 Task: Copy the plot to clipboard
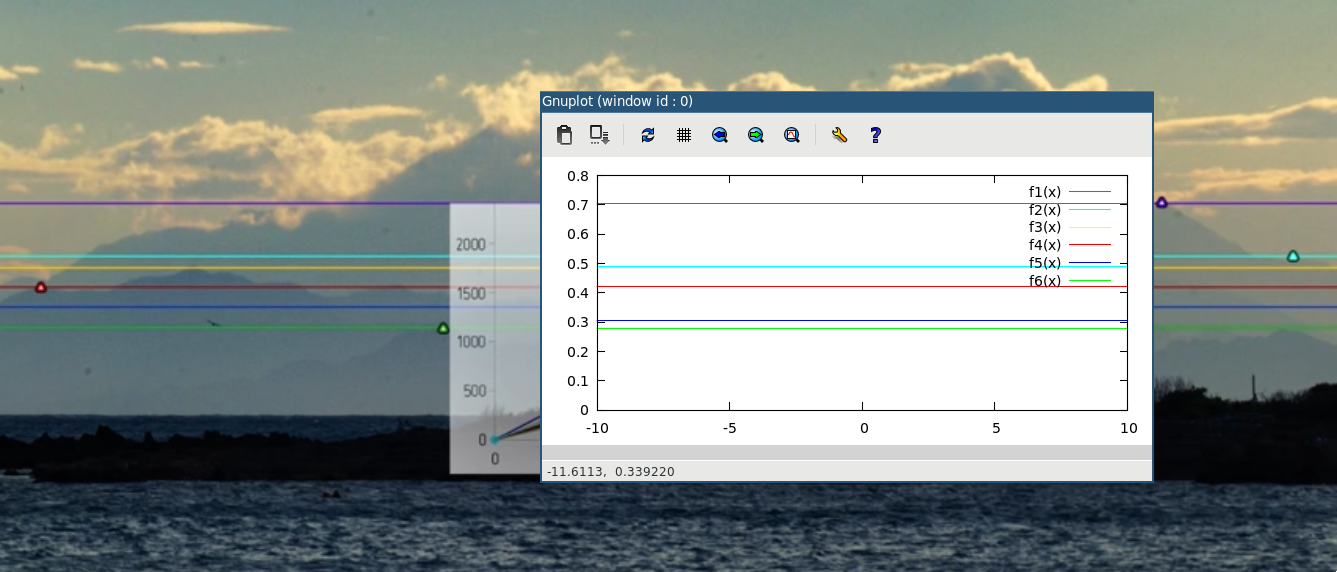click(564, 135)
